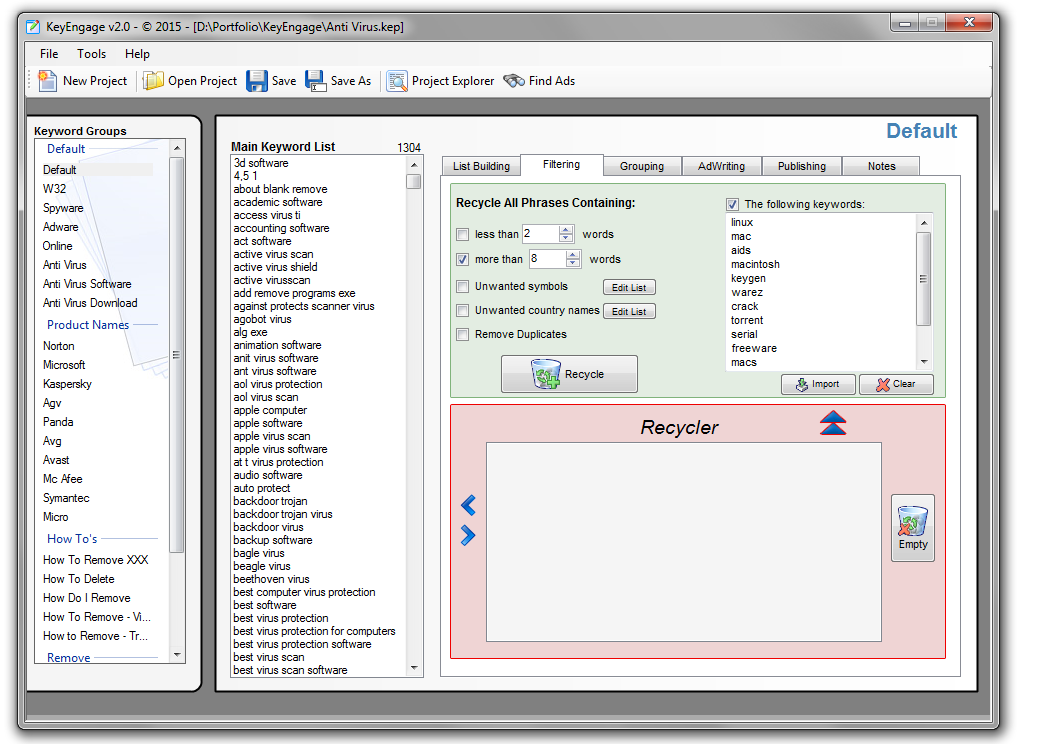
Task: Click Edit List for unwanted country names
Action: pyautogui.click(x=629, y=312)
